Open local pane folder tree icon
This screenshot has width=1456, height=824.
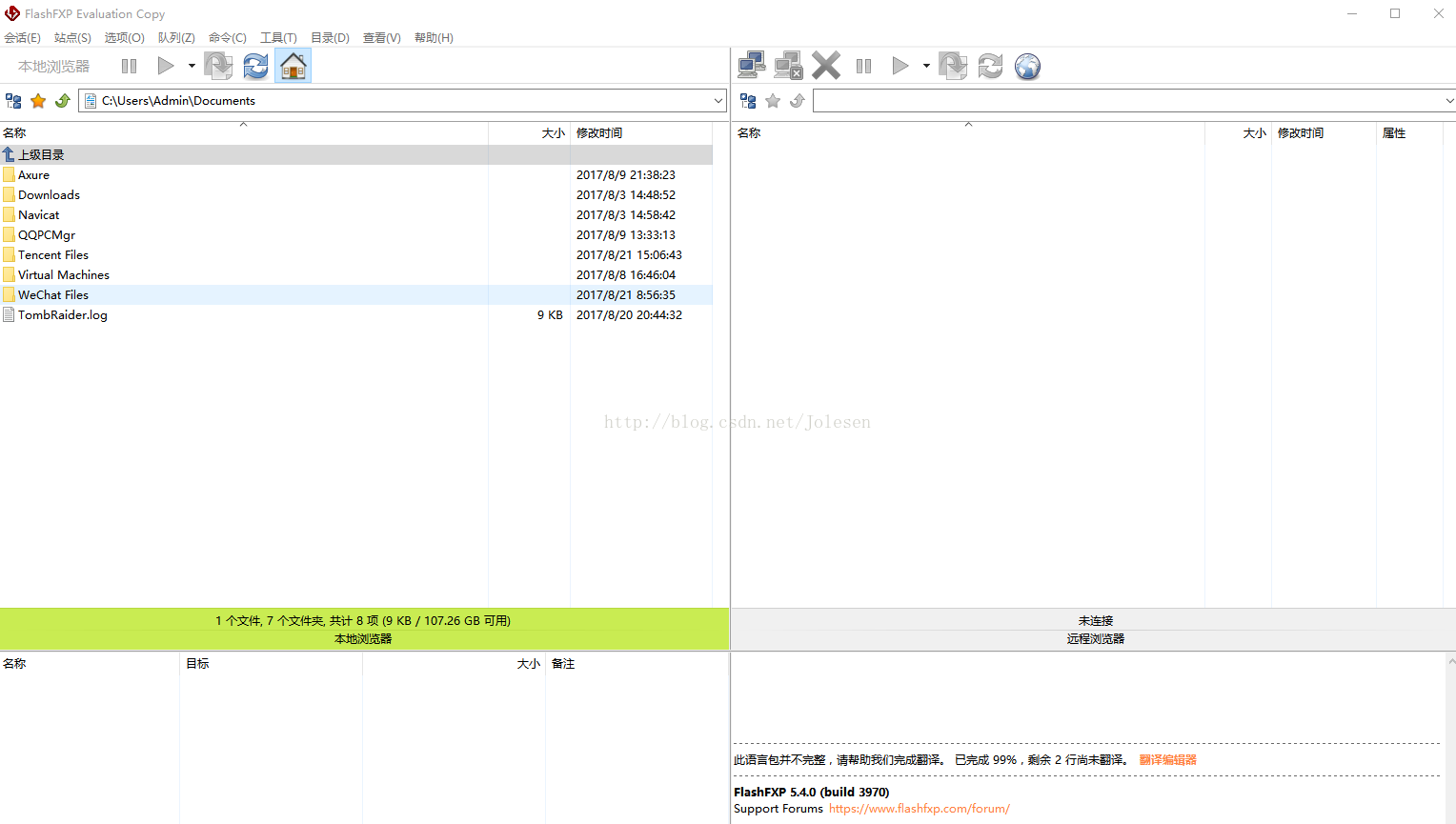tap(13, 101)
